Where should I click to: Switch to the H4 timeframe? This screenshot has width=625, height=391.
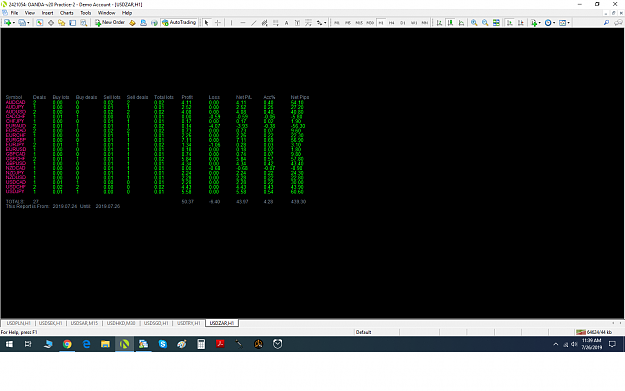pos(392,23)
